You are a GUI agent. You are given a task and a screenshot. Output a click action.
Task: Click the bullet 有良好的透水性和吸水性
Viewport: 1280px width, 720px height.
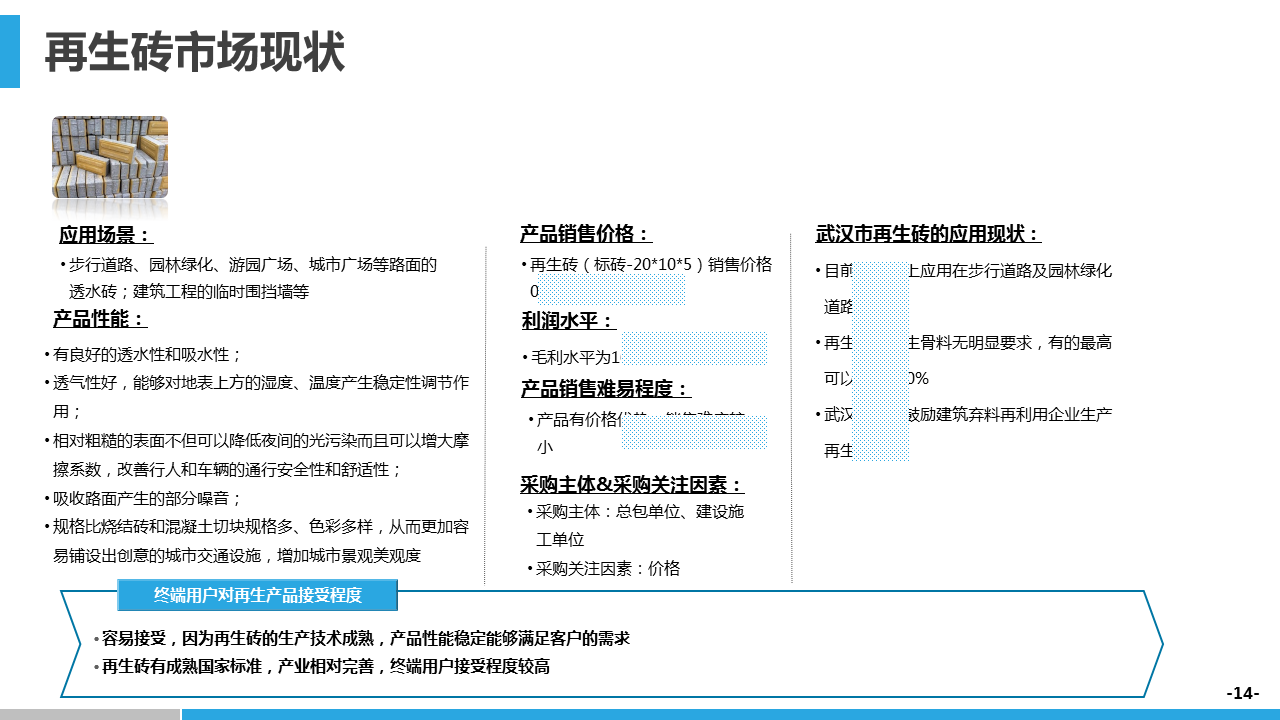point(147,354)
